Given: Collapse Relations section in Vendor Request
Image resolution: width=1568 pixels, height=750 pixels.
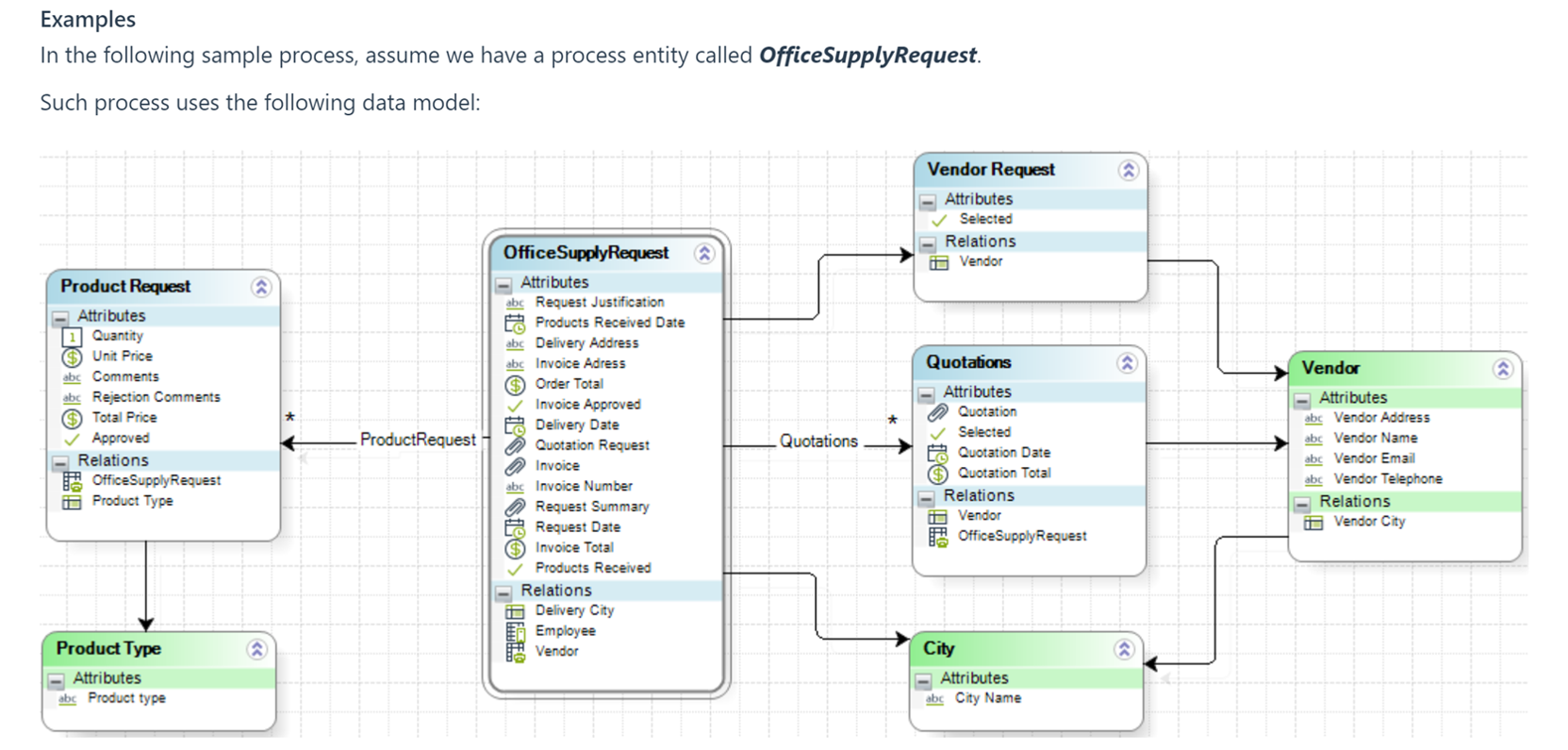Looking at the screenshot, I should pos(928,243).
